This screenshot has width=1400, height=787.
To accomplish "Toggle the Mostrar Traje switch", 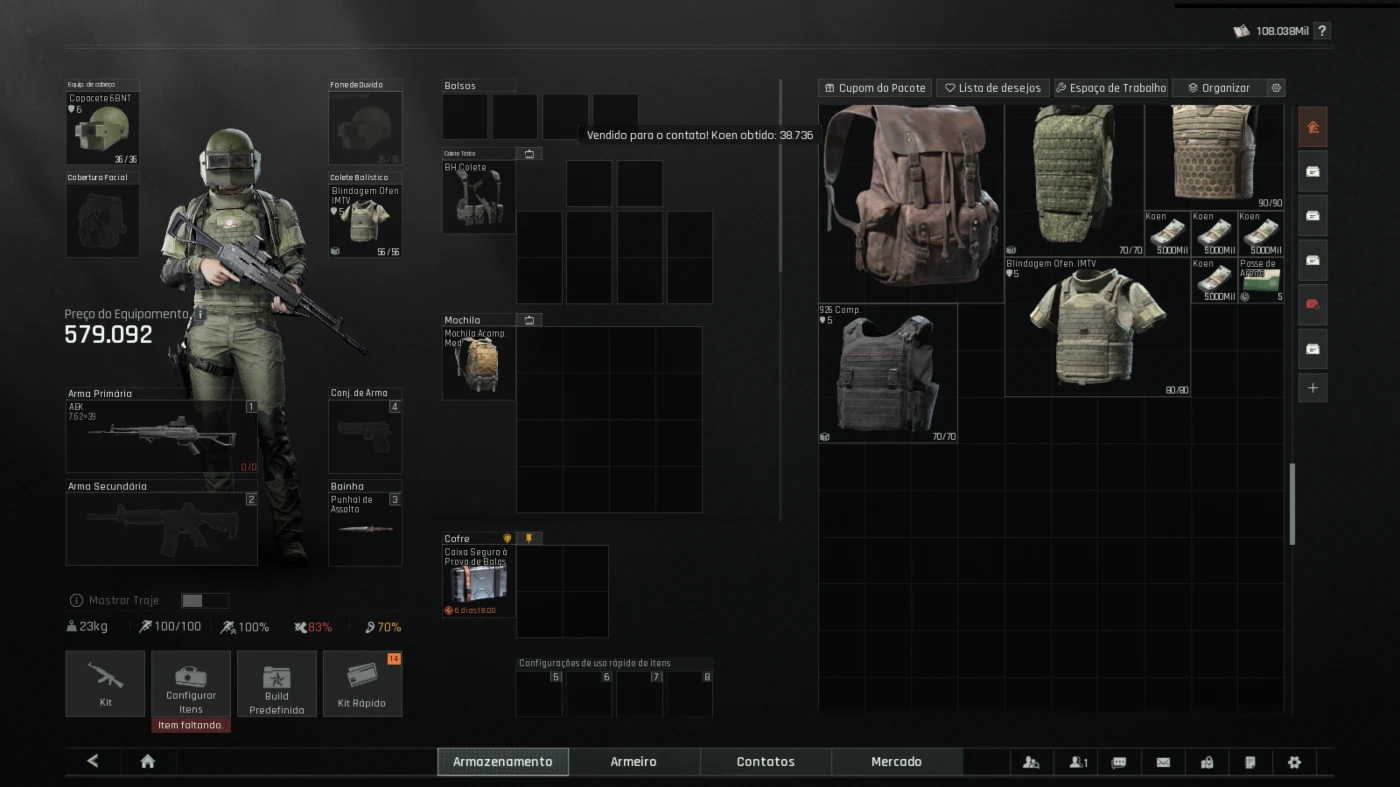I will tap(204, 601).
